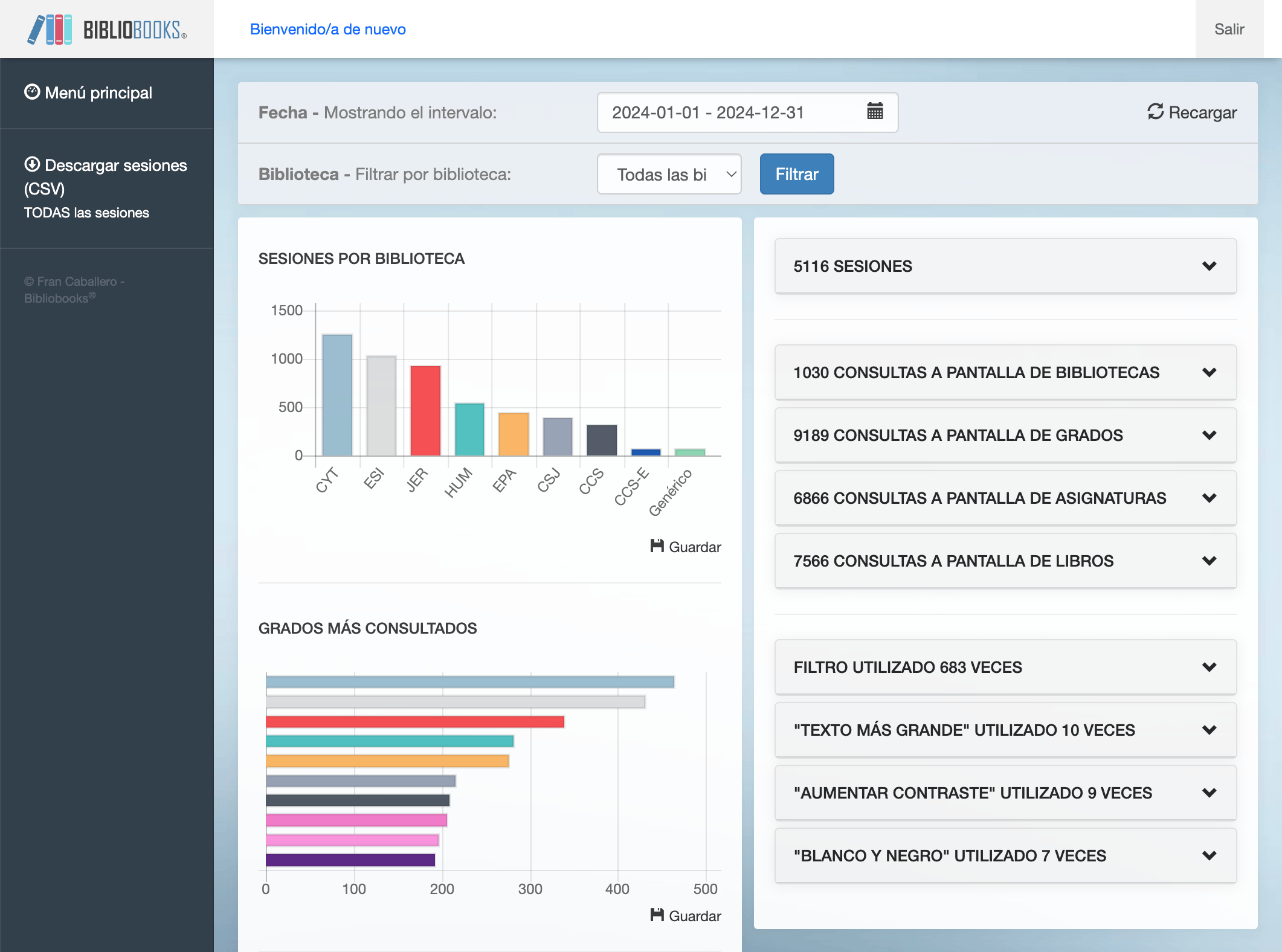Follow the Bienvenido/a de nuevo link
This screenshot has height=952, width=1282.
point(327,28)
